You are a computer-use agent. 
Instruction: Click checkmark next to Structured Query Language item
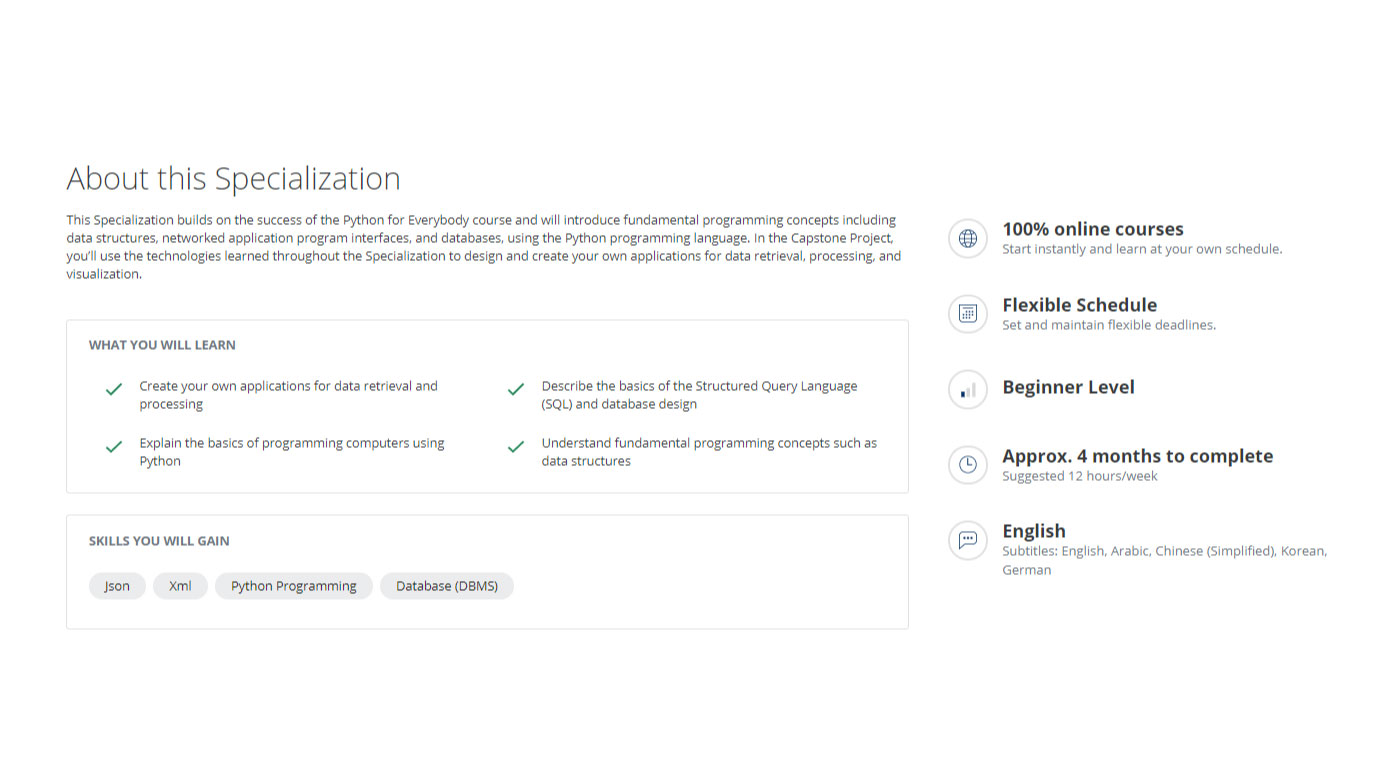pyautogui.click(x=516, y=389)
